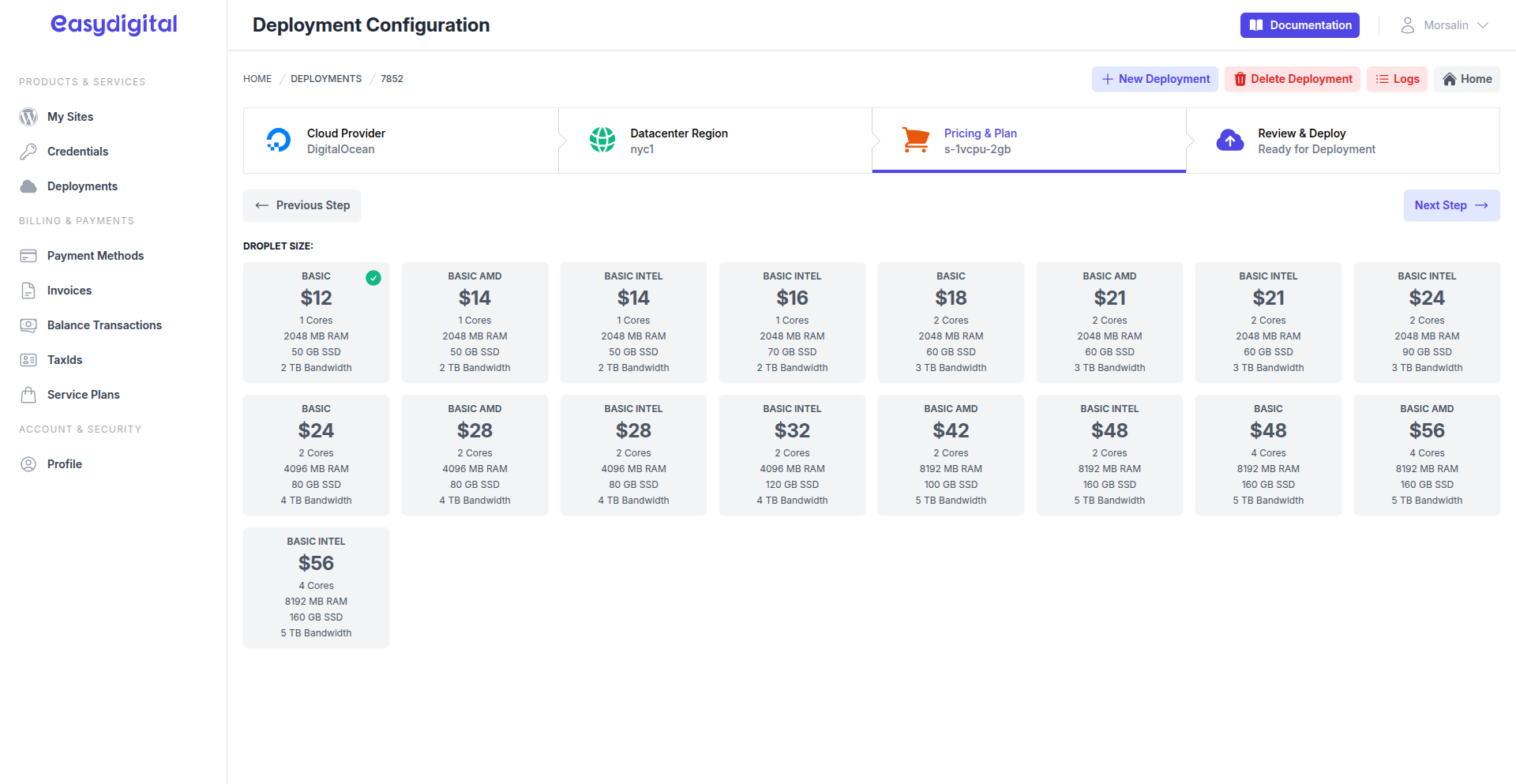Click the shopping bag icon for Service Plans
The image size is (1516, 784).
click(28, 395)
